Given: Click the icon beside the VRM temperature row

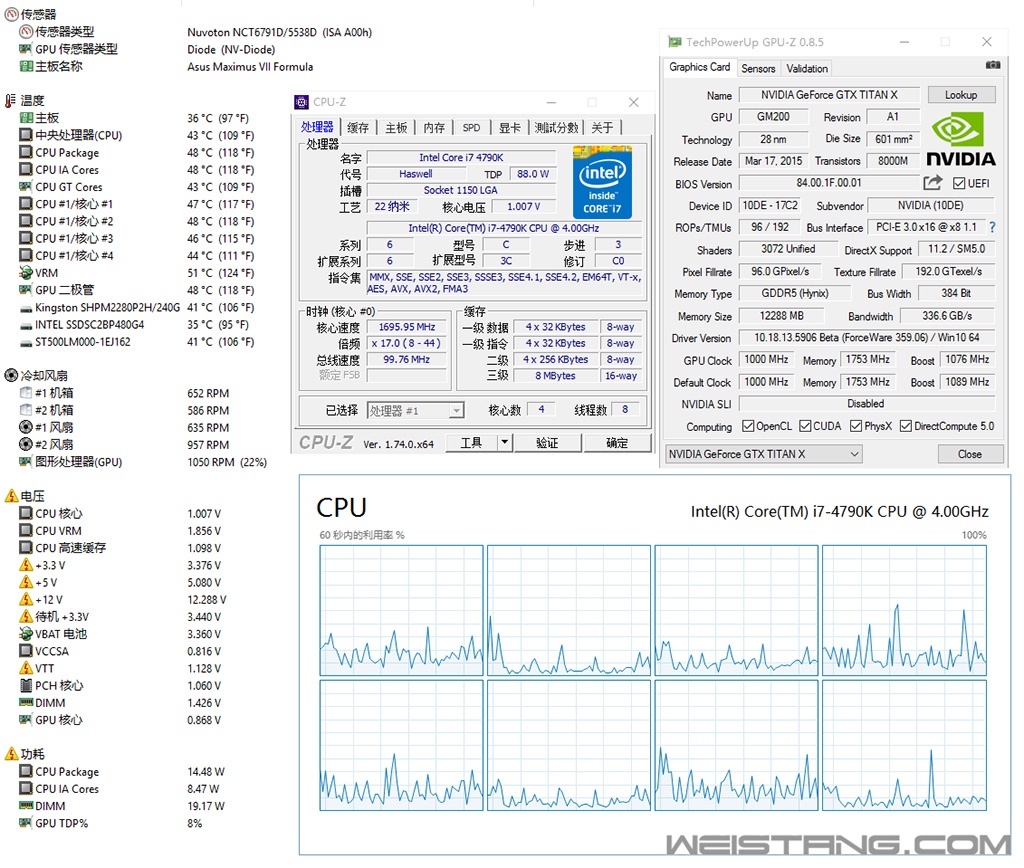Looking at the screenshot, I should pos(26,272).
